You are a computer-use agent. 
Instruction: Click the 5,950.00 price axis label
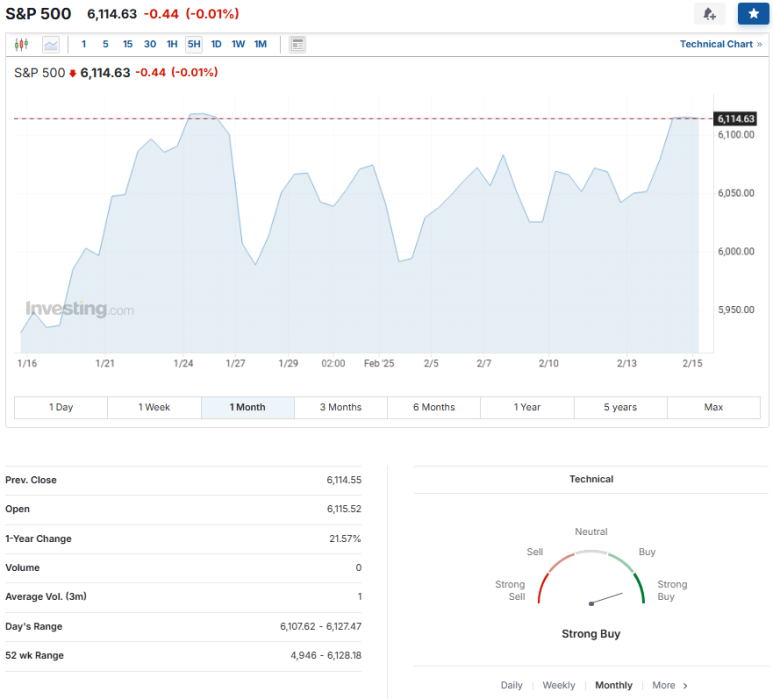pos(736,310)
